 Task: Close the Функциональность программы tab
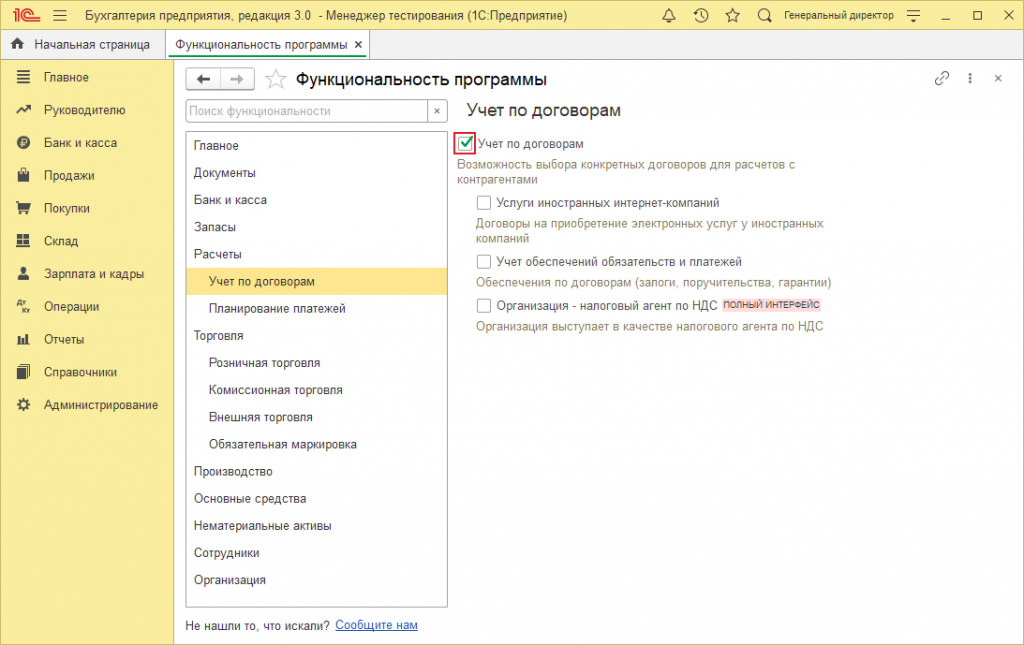(x=358, y=44)
